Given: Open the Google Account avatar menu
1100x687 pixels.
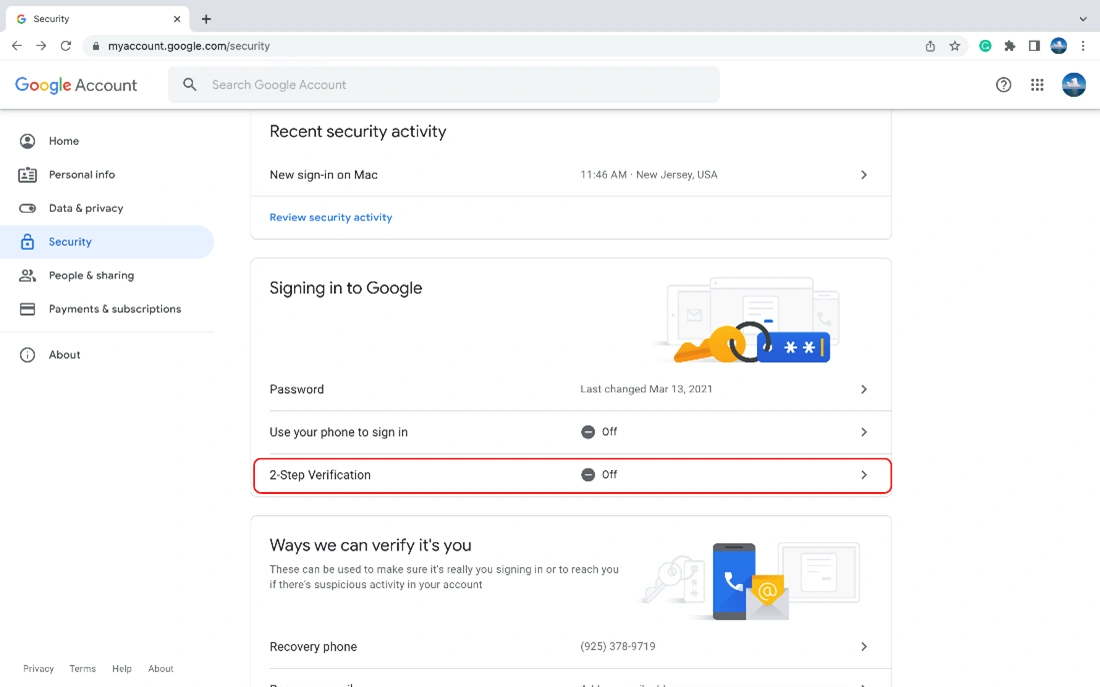Looking at the screenshot, I should pyautogui.click(x=1073, y=85).
